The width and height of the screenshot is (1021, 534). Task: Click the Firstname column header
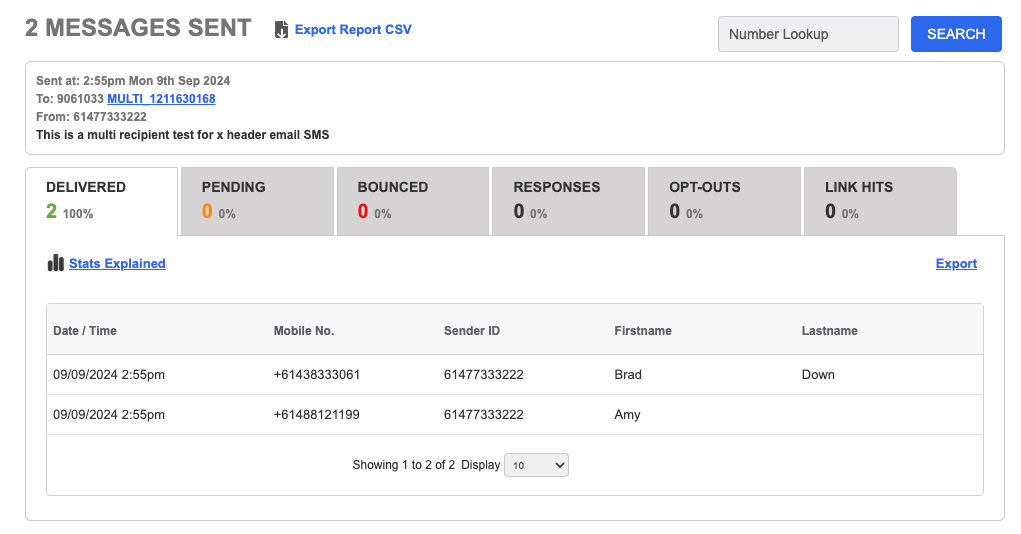(x=643, y=331)
